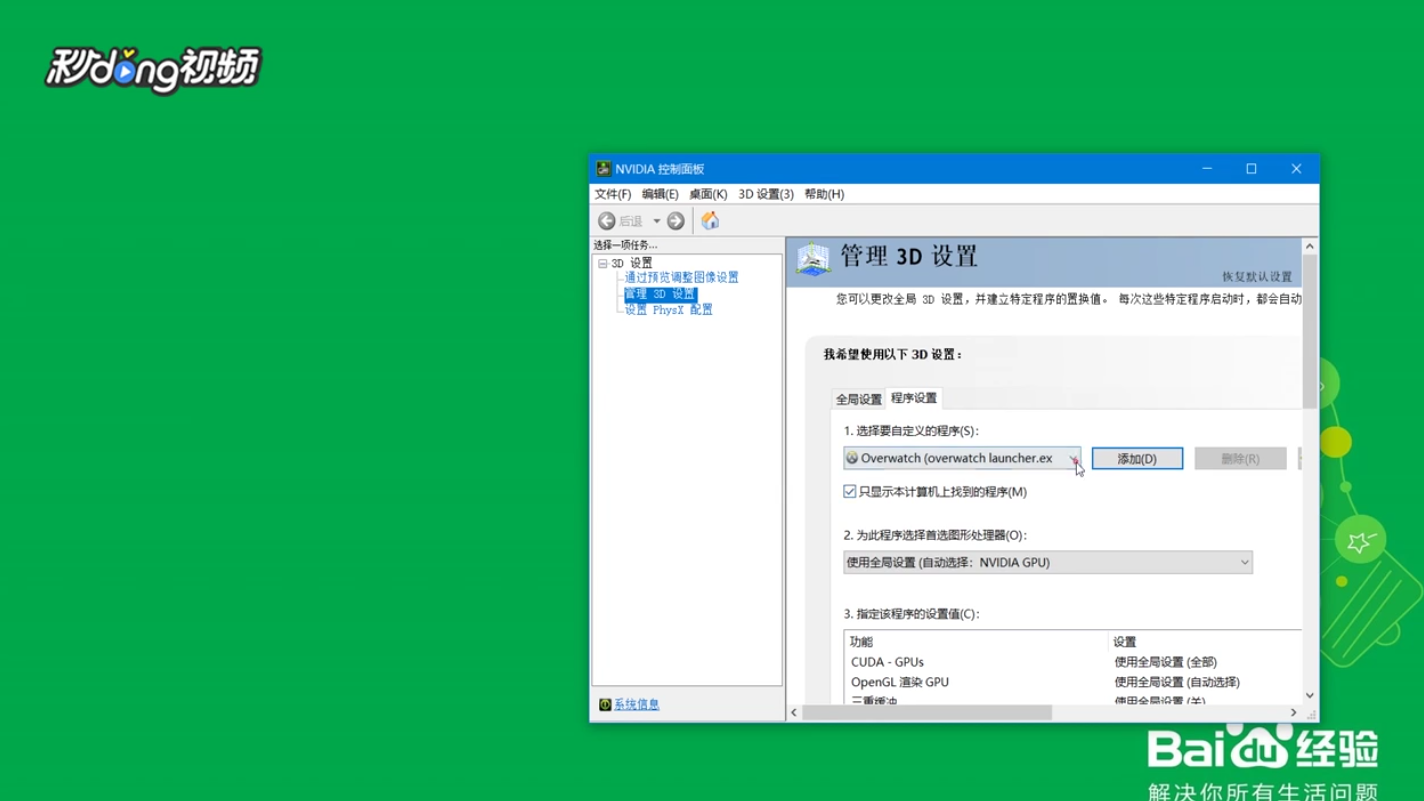Image resolution: width=1424 pixels, height=801 pixels.
Task: Close the NVIDIA control panel window
Action: pos(1296,169)
